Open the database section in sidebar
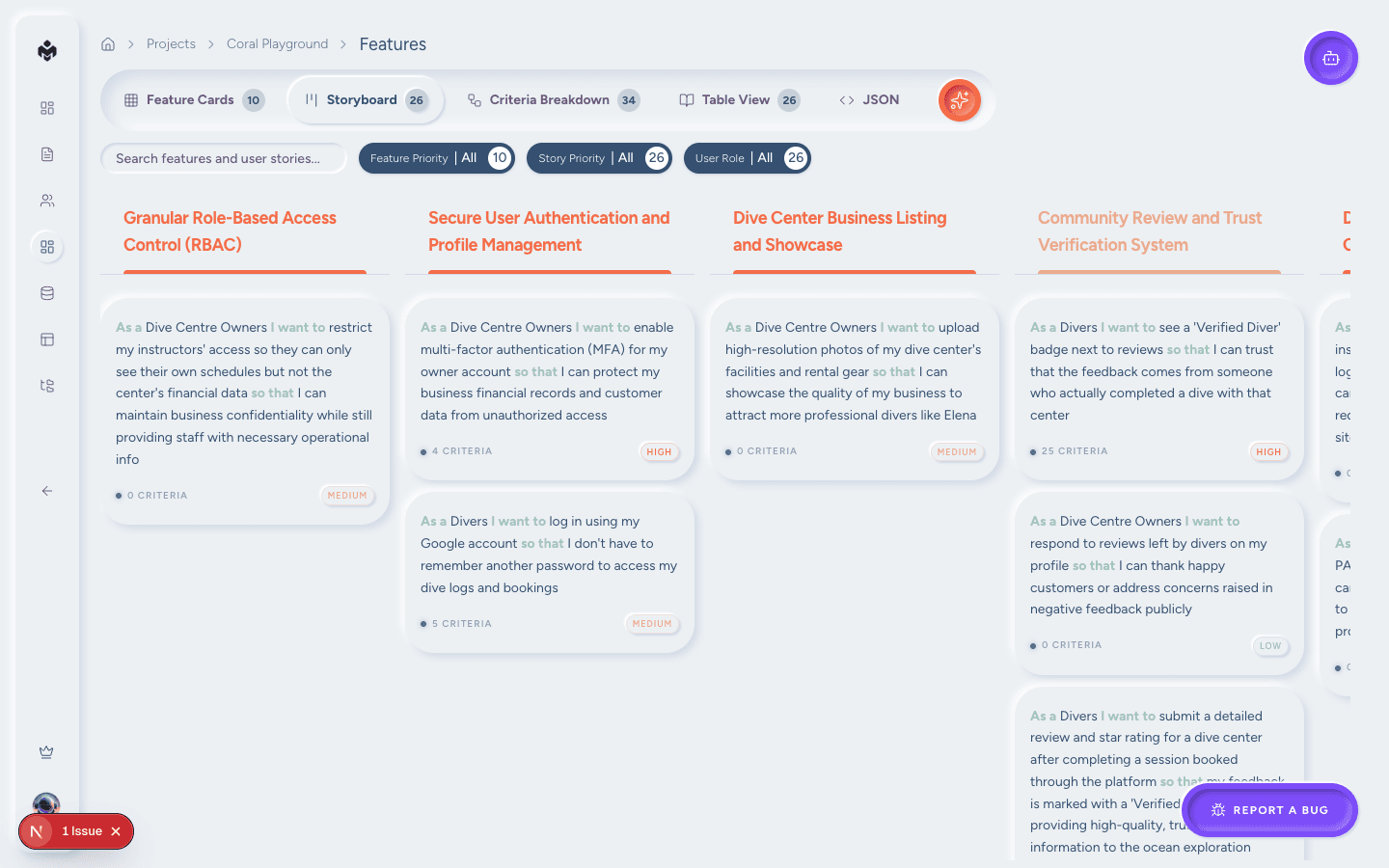Viewport: 1389px width, 868px height. pyautogui.click(x=46, y=292)
